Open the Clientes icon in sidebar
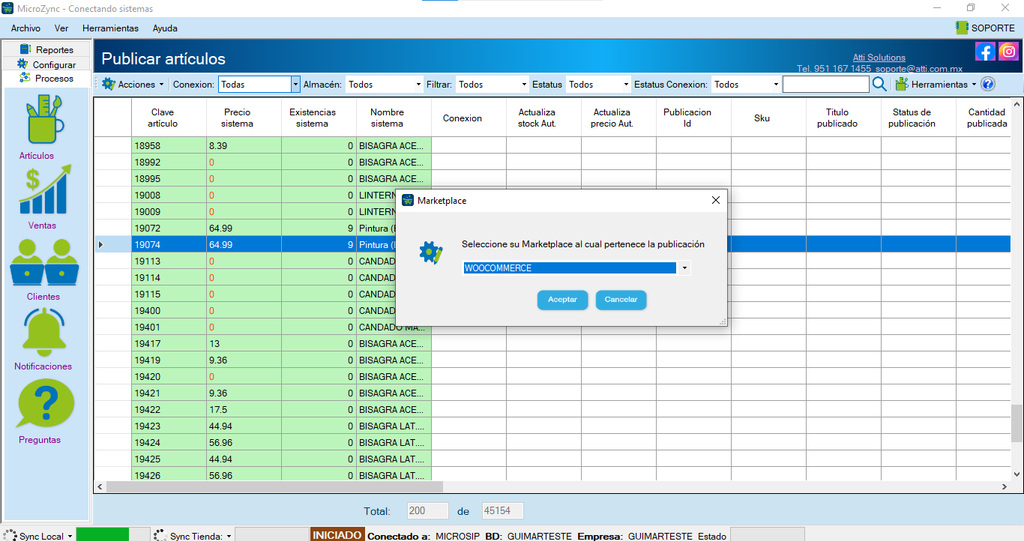Image resolution: width=1024 pixels, height=541 pixels. click(44, 262)
